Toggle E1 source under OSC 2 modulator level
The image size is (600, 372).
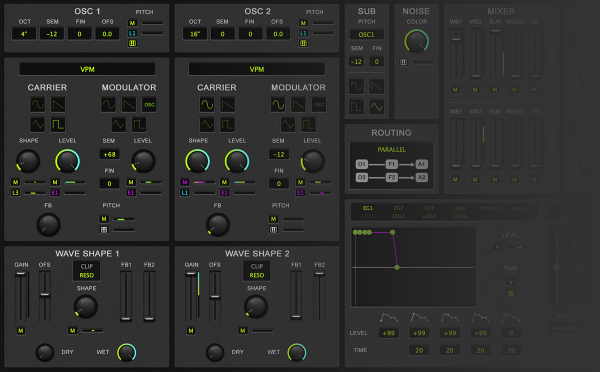[x=300, y=193]
